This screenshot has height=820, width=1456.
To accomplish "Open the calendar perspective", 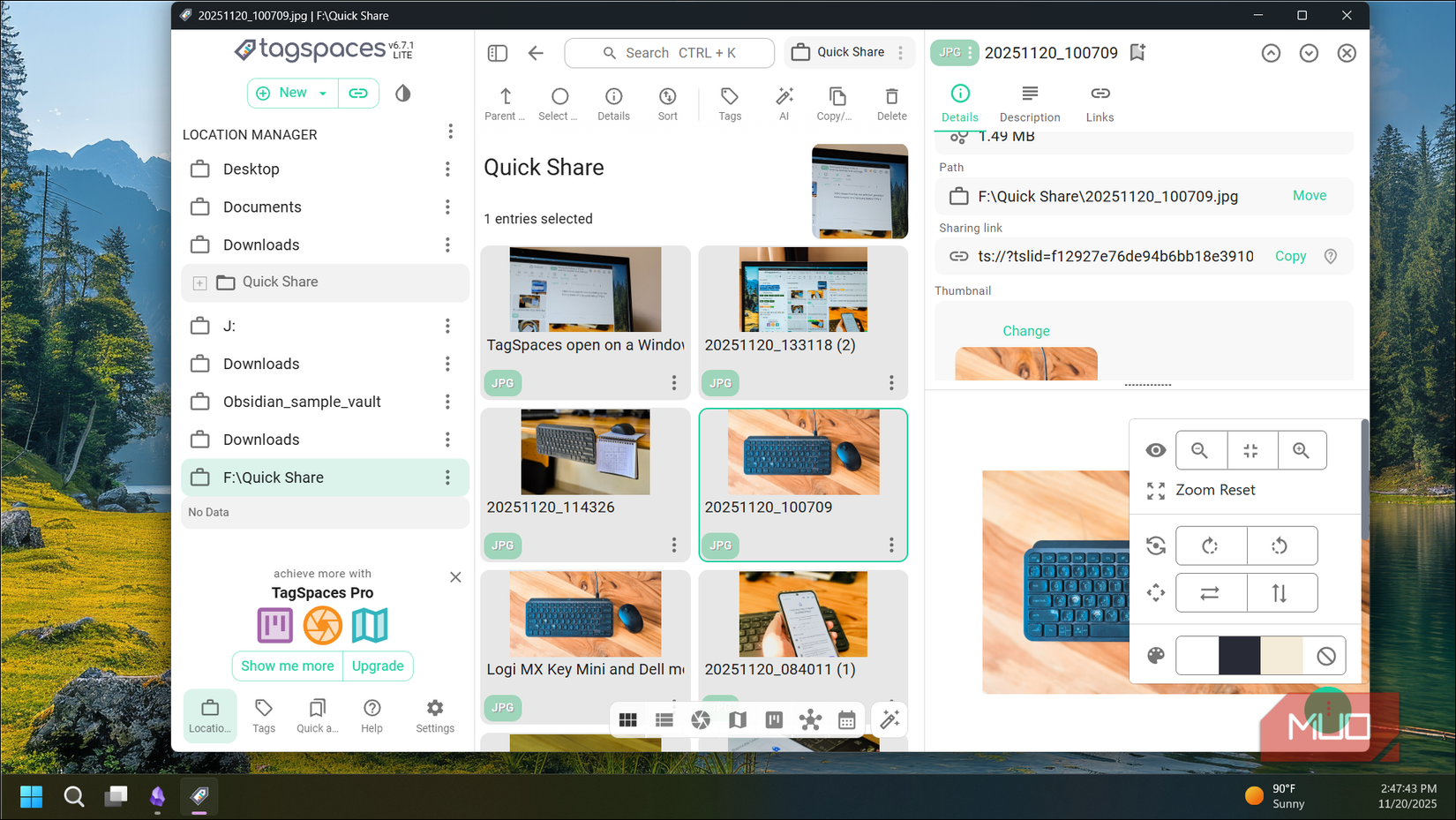I will click(846, 719).
